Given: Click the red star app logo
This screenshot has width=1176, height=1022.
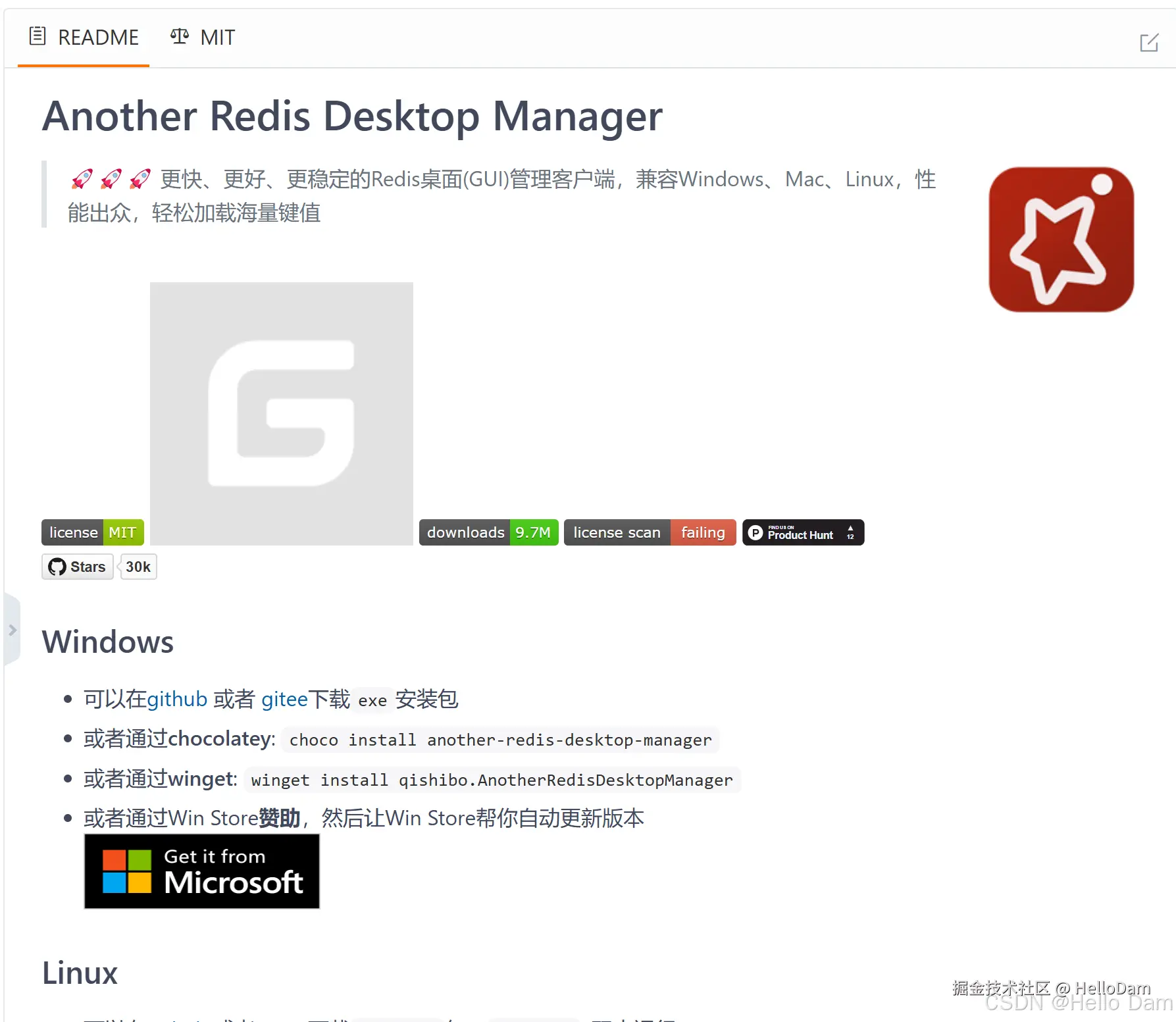Looking at the screenshot, I should pos(1061,240).
